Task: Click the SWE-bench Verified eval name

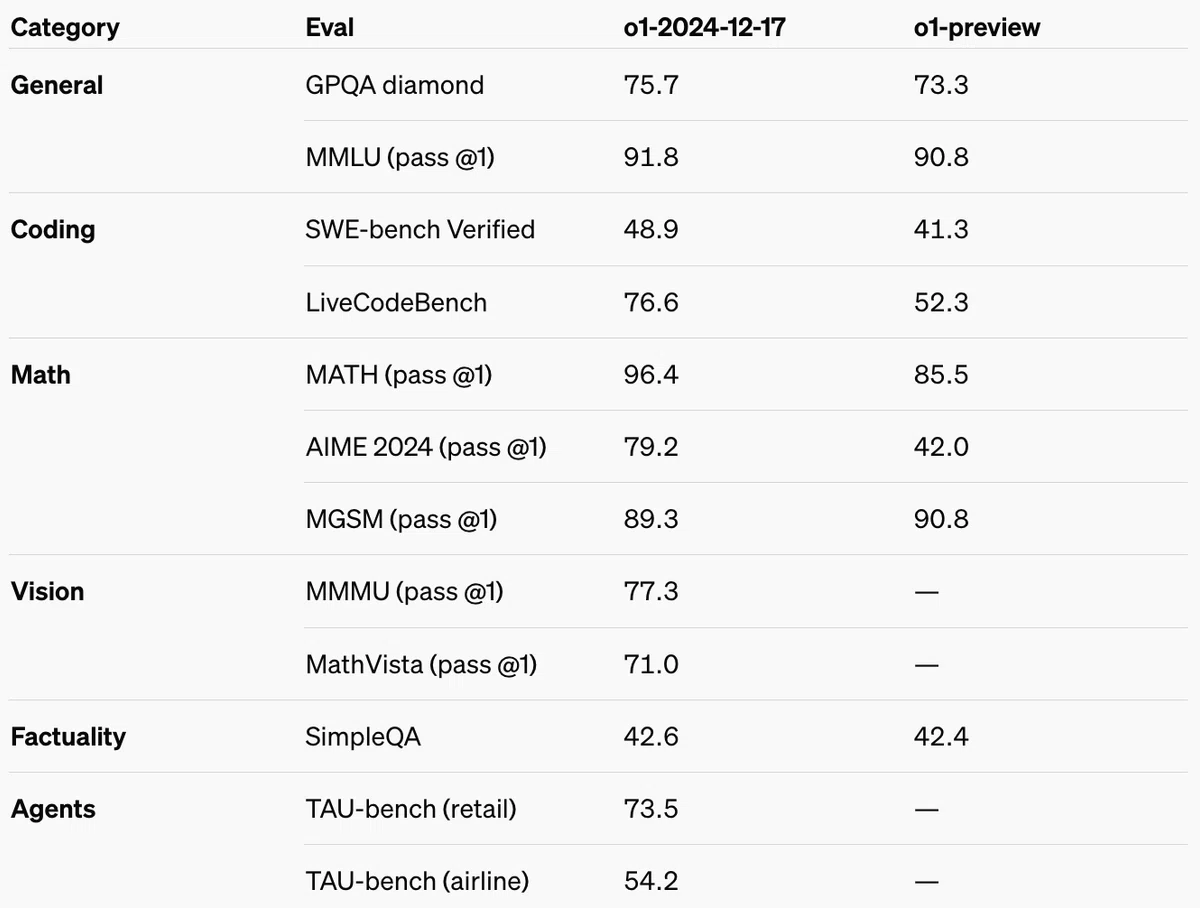Action: tap(420, 229)
